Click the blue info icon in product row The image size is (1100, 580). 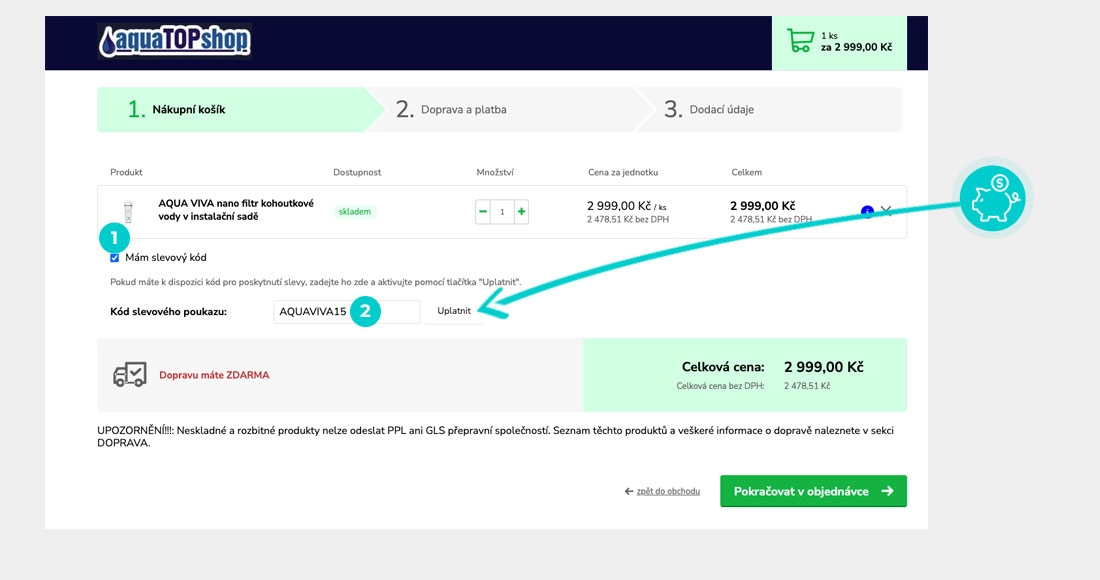click(867, 211)
